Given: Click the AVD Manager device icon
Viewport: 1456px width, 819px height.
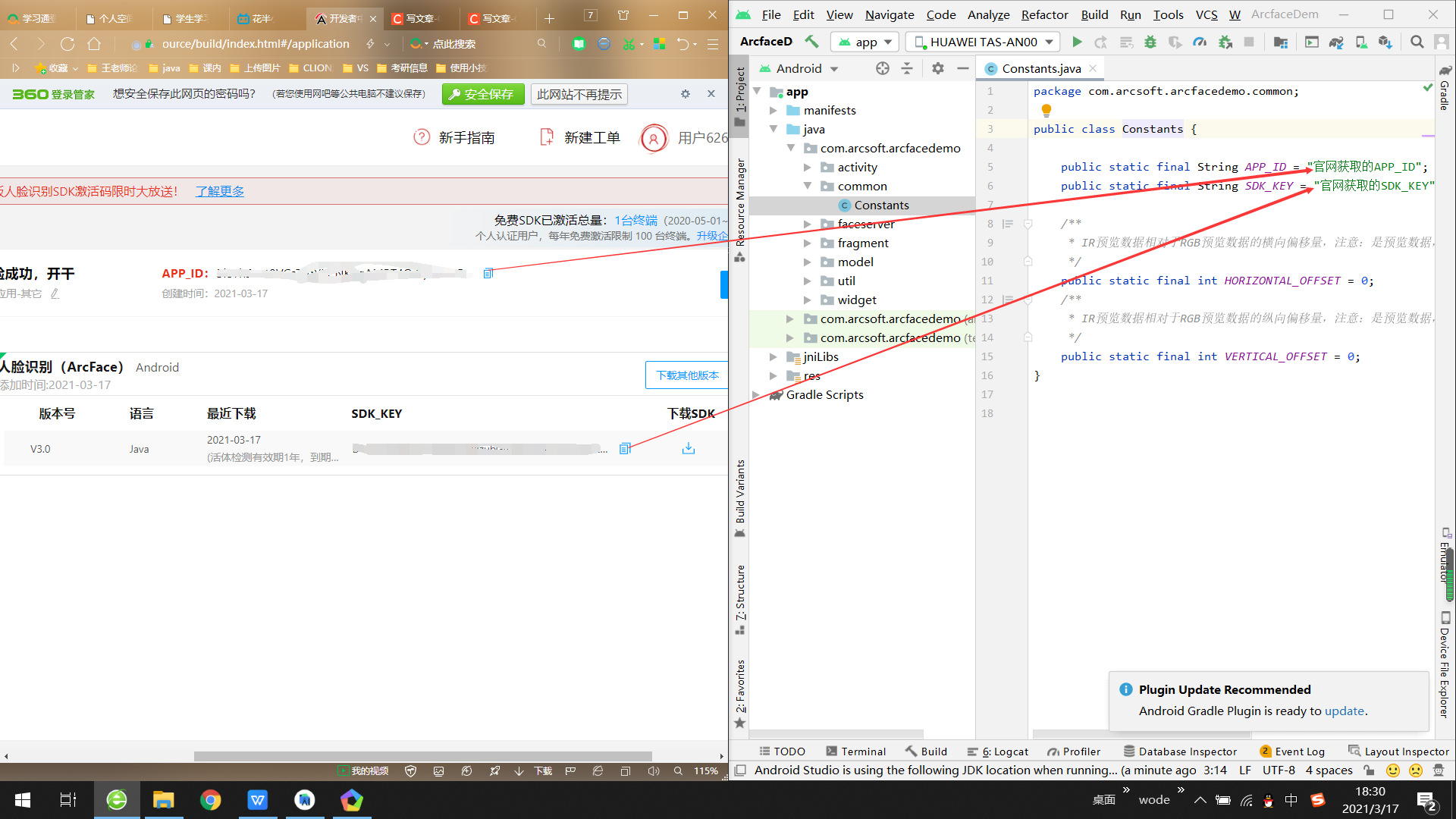Looking at the screenshot, I should coord(1362,41).
